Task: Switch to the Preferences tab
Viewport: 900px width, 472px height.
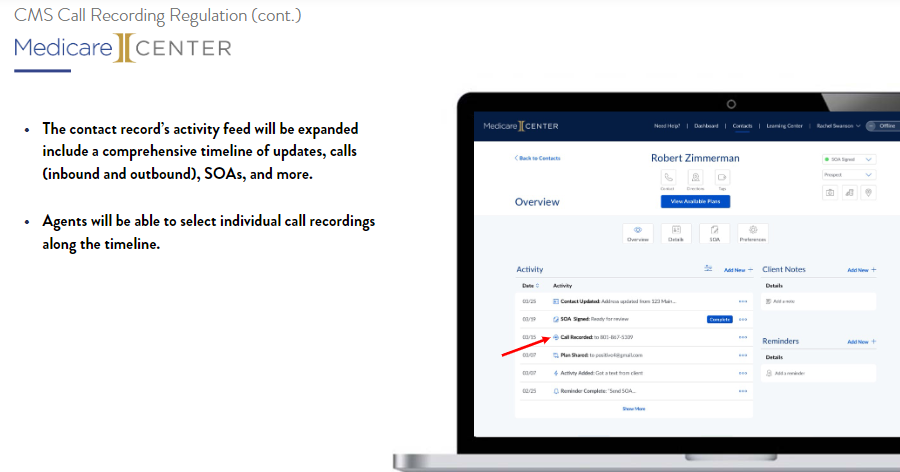Action: tap(752, 233)
